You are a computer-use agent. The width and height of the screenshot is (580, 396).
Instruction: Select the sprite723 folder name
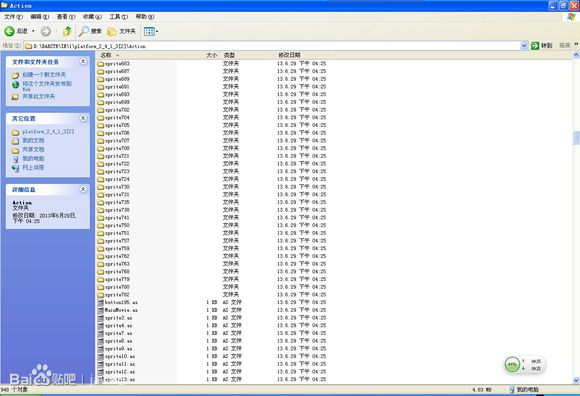coord(117,172)
